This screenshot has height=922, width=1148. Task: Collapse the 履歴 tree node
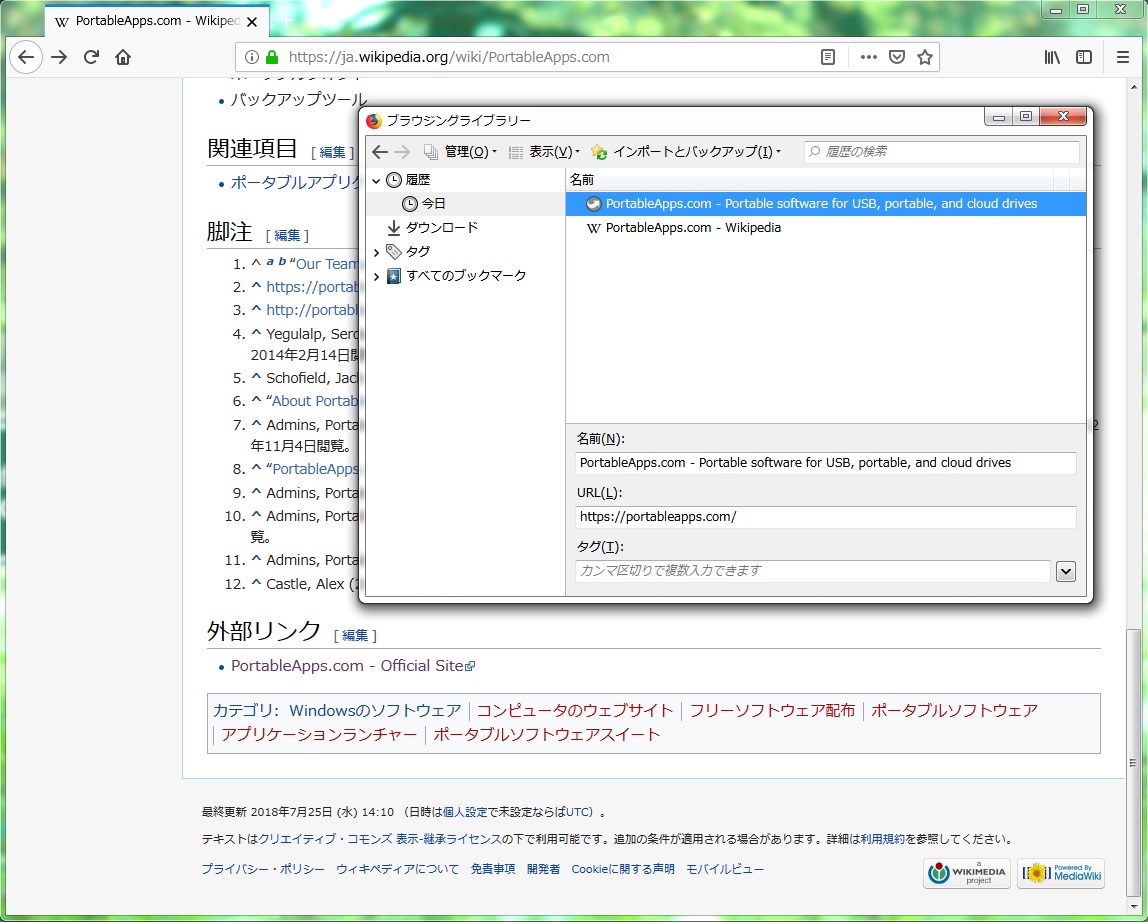pyautogui.click(x=377, y=180)
